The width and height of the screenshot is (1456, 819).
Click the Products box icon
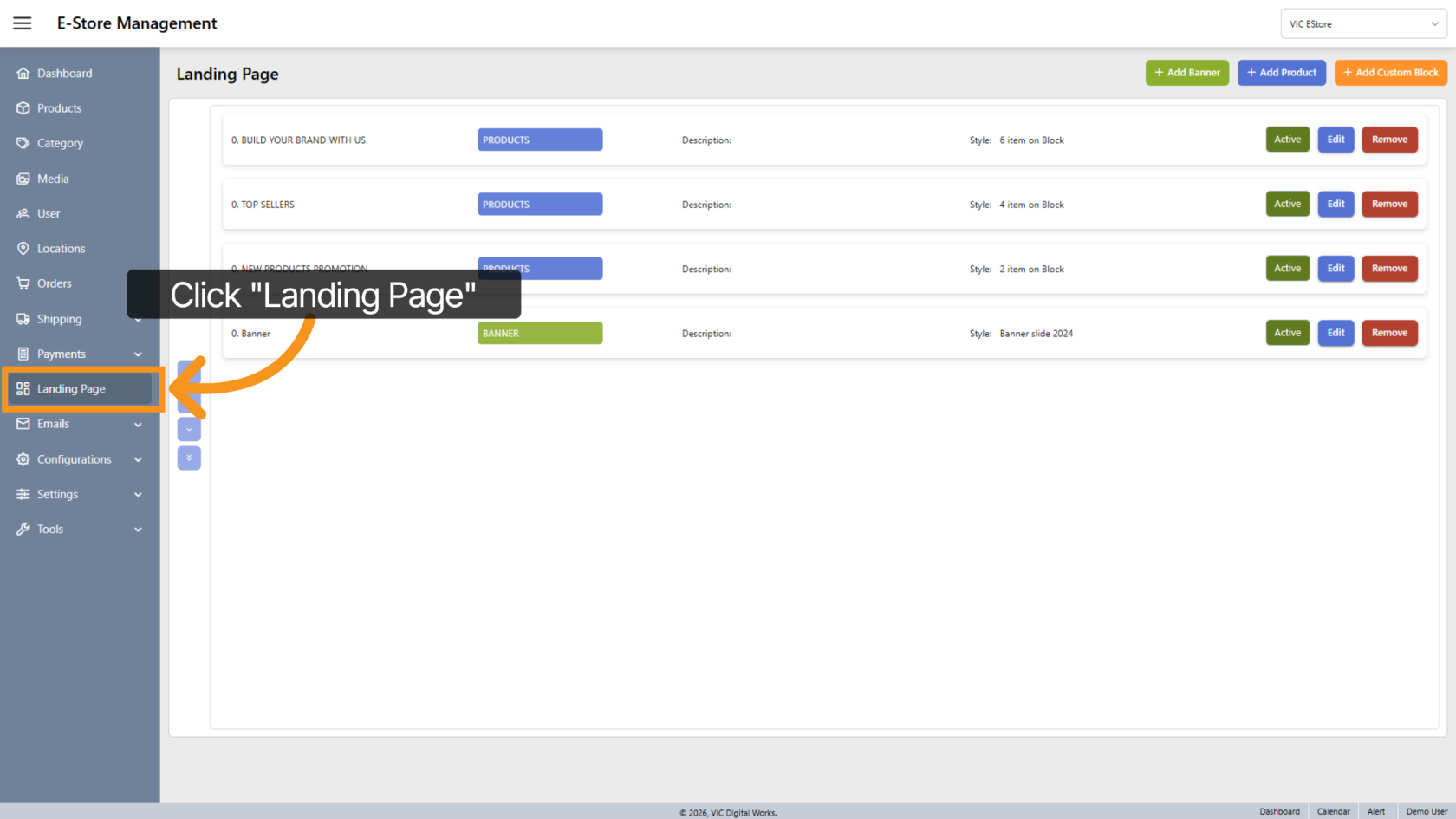click(23, 108)
